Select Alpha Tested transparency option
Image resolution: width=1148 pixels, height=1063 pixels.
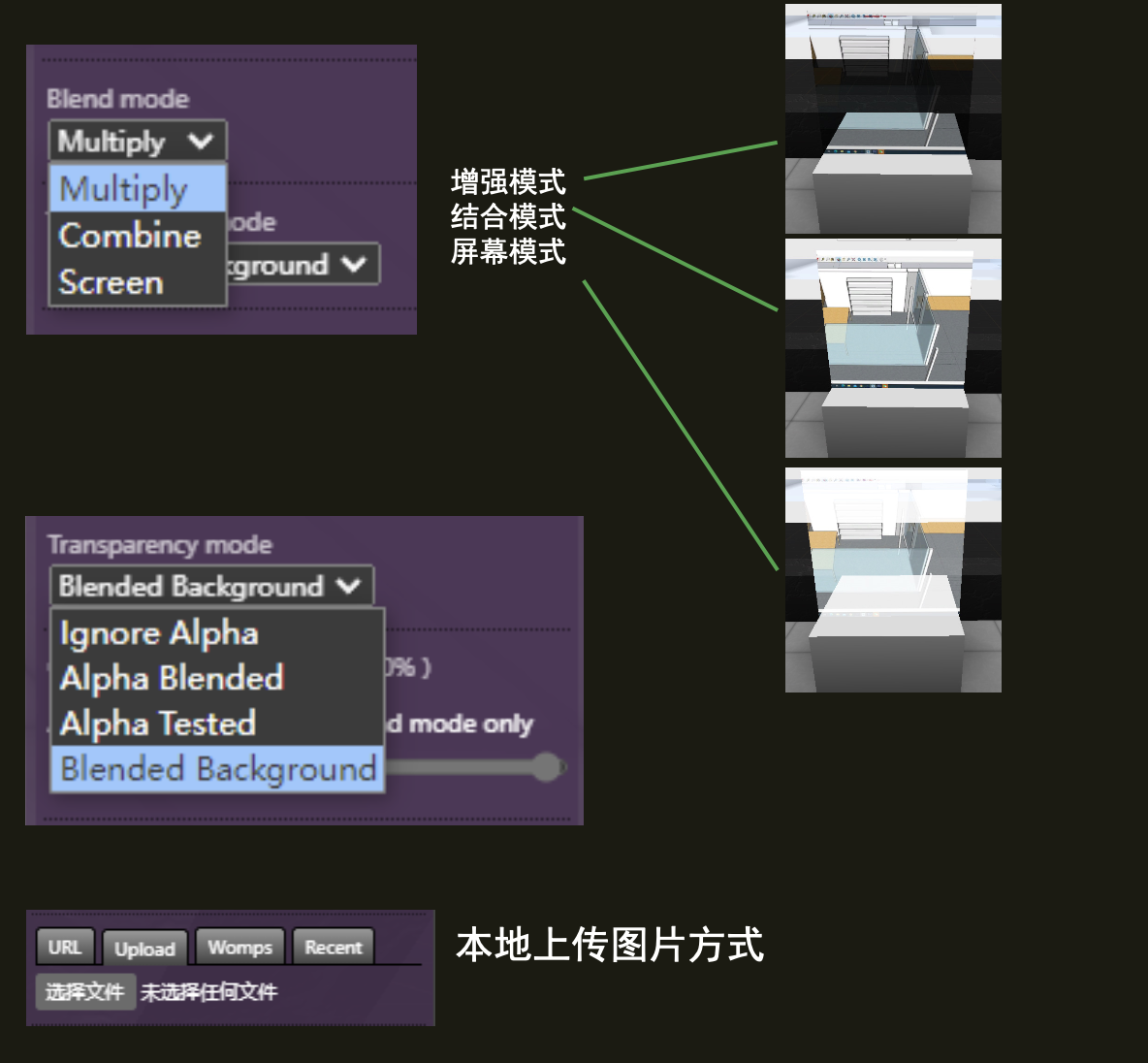tap(217, 724)
